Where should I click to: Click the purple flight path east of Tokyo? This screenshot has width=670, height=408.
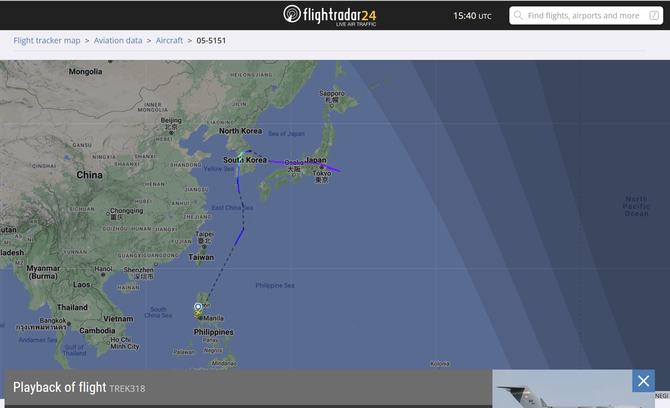[332, 168]
